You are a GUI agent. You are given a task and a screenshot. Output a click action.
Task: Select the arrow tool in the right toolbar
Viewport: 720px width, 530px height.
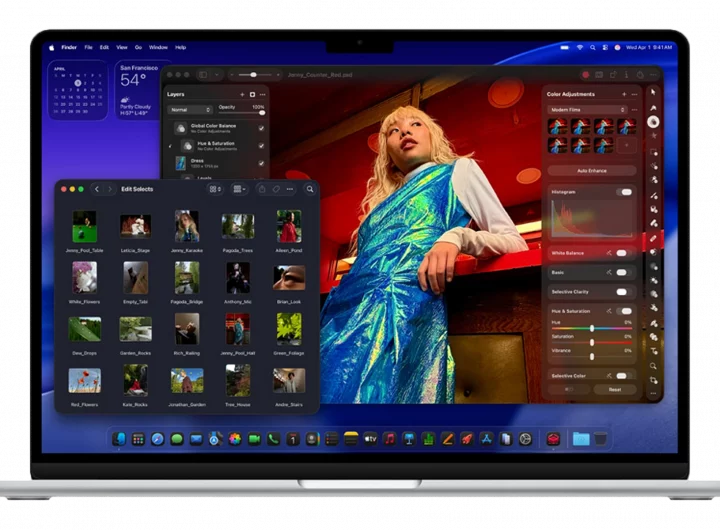(x=653, y=92)
